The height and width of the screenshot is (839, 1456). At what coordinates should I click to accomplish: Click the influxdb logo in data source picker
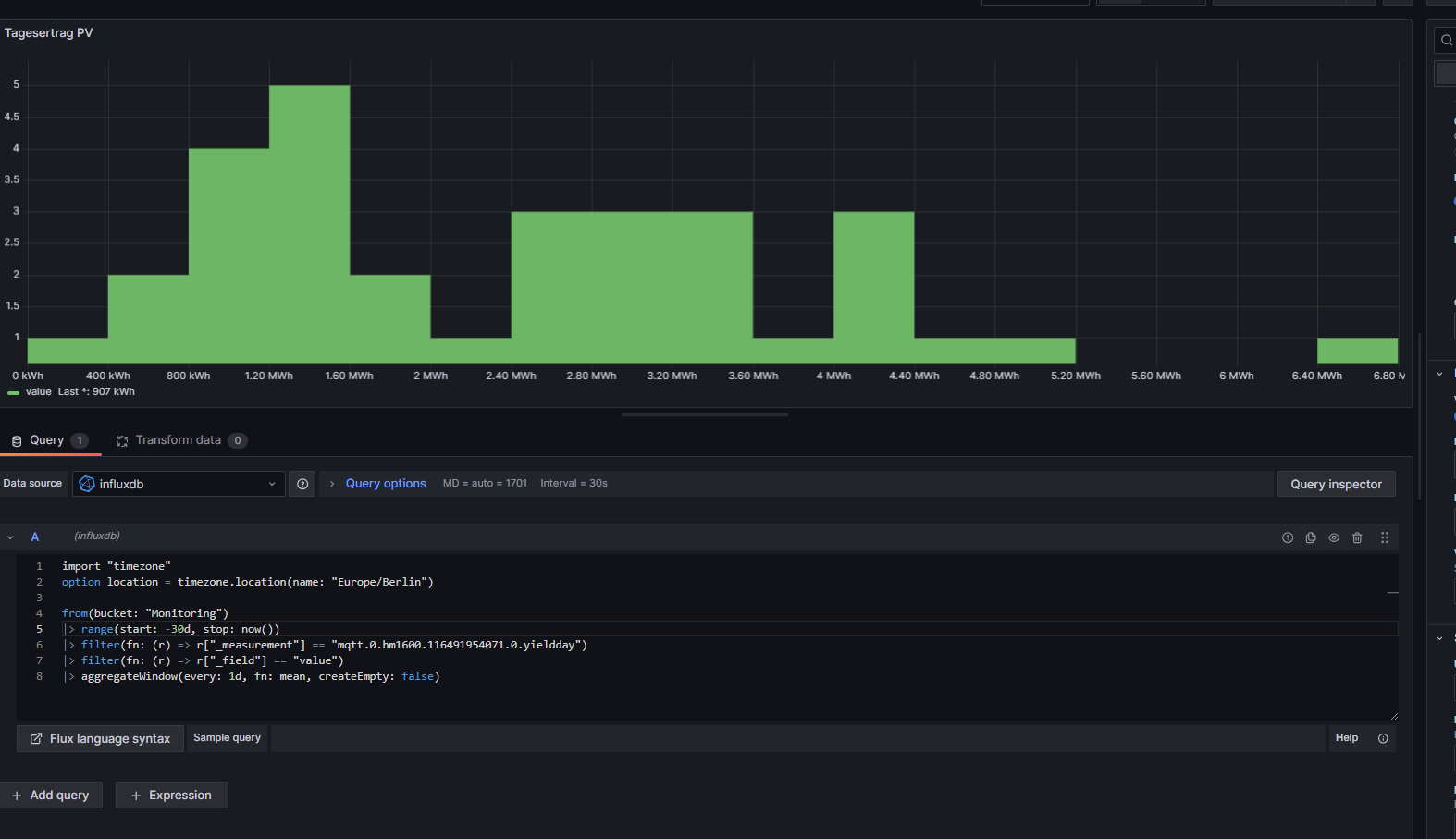pos(87,484)
